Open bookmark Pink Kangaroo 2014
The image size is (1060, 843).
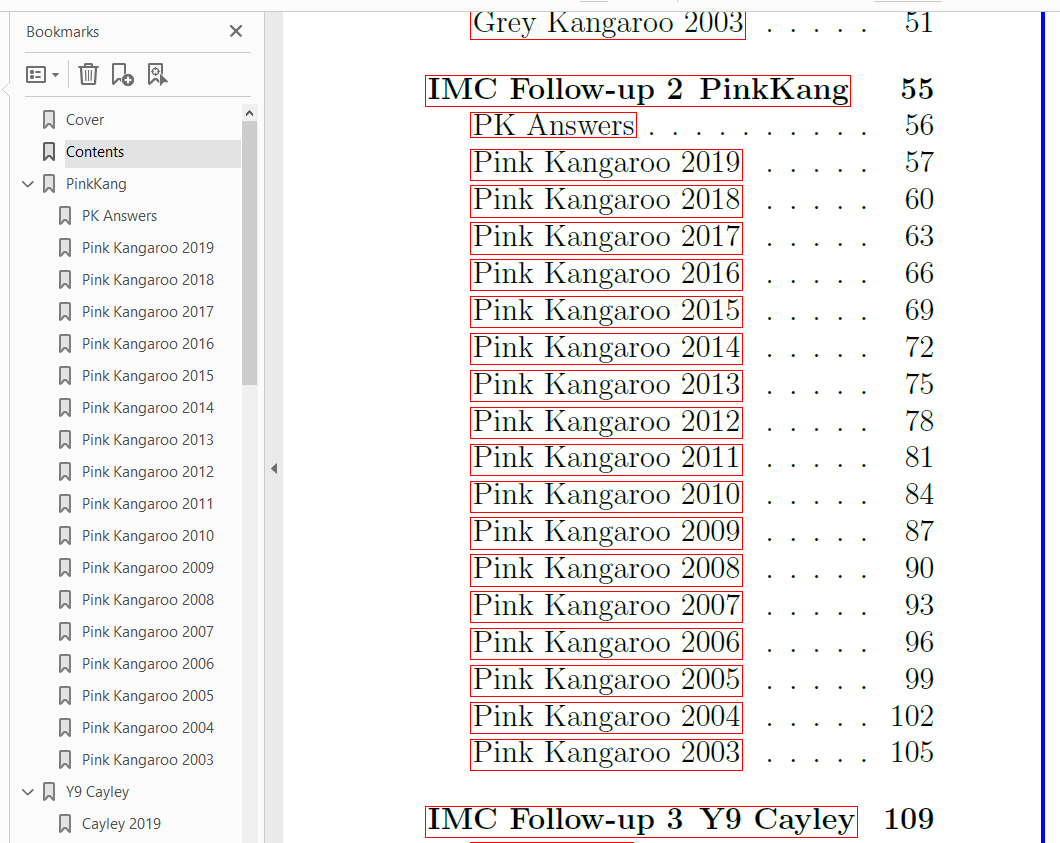click(148, 408)
